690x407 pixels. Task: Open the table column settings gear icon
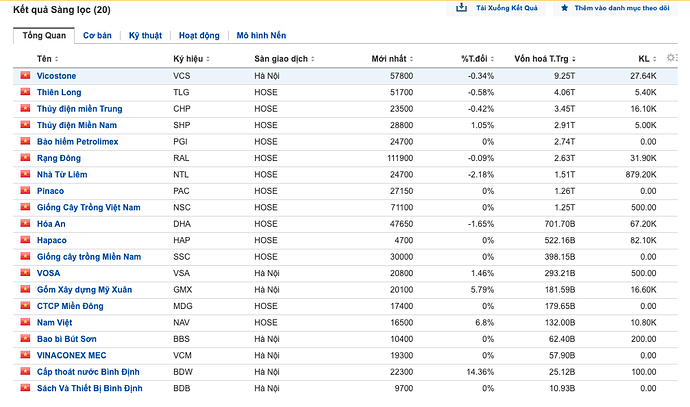[672, 58]
